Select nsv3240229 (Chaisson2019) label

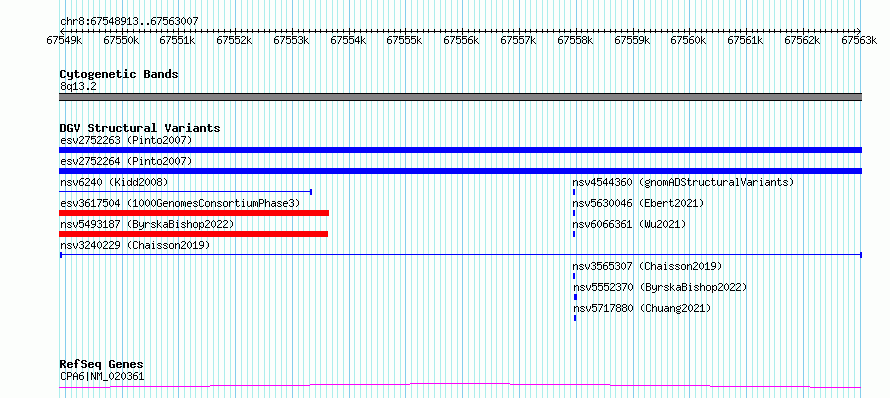point(135,245)
